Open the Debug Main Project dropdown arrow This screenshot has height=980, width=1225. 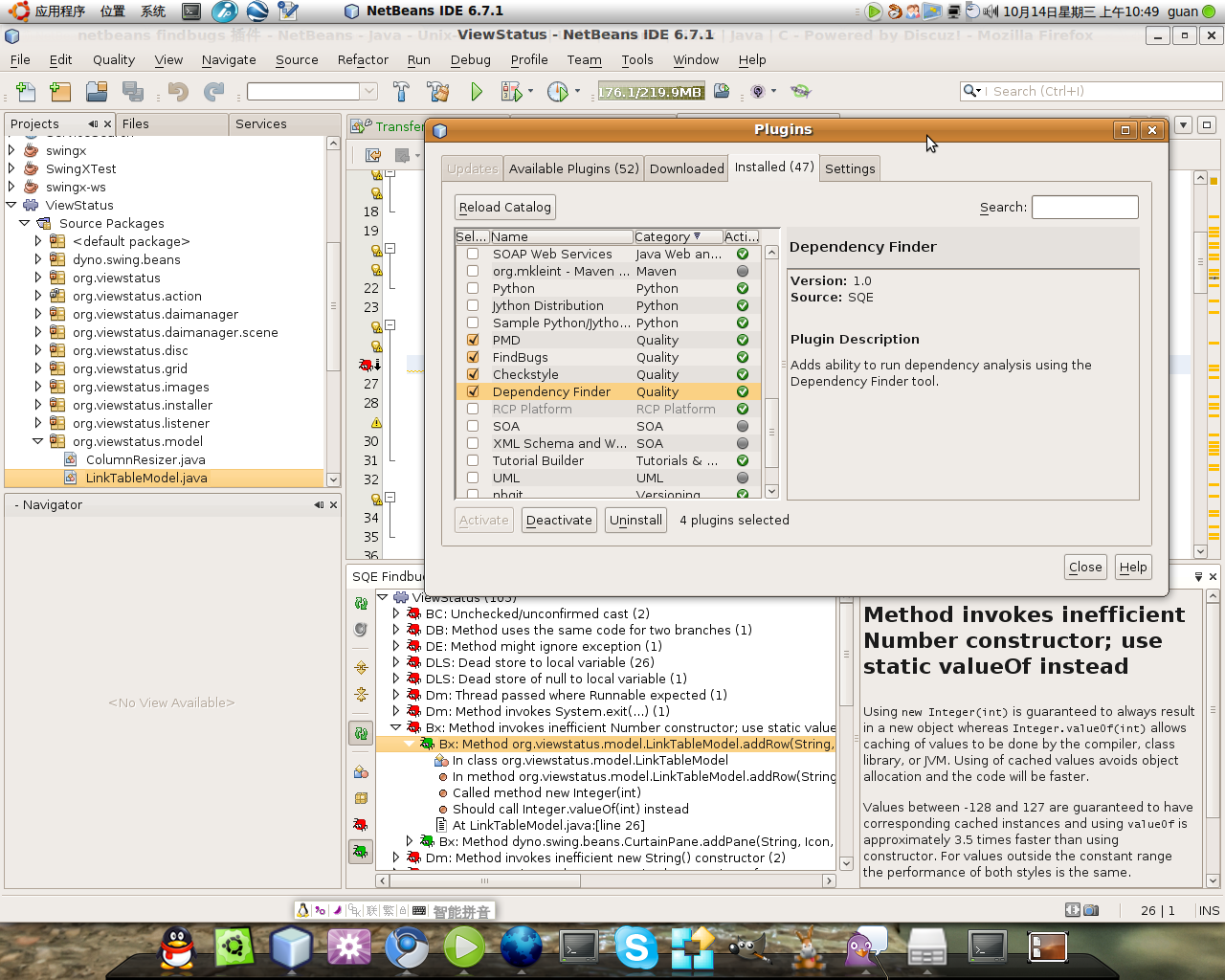(530, 92)
